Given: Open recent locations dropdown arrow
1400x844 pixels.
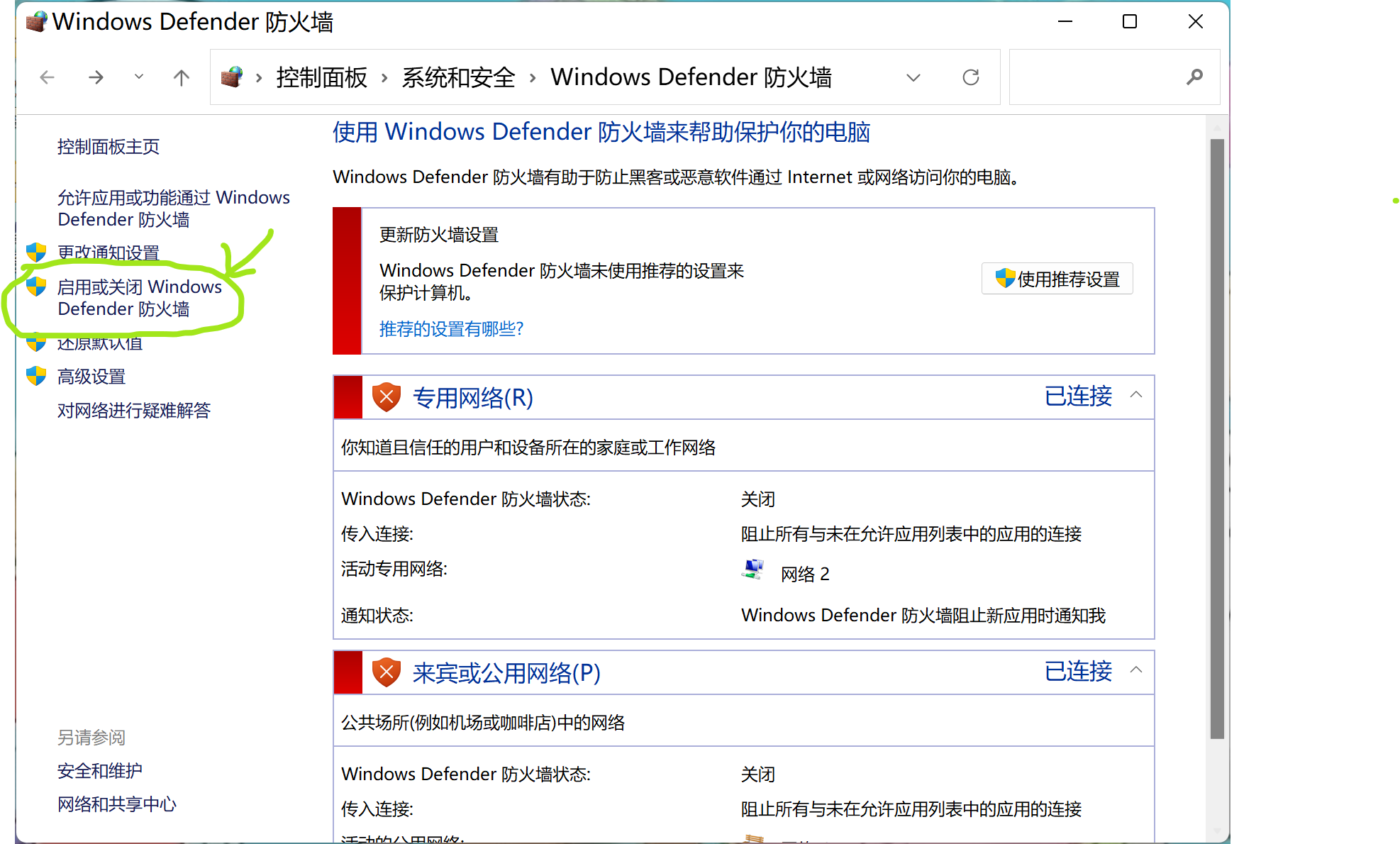Looking at the screenshot, I should [x=139, y=77].
